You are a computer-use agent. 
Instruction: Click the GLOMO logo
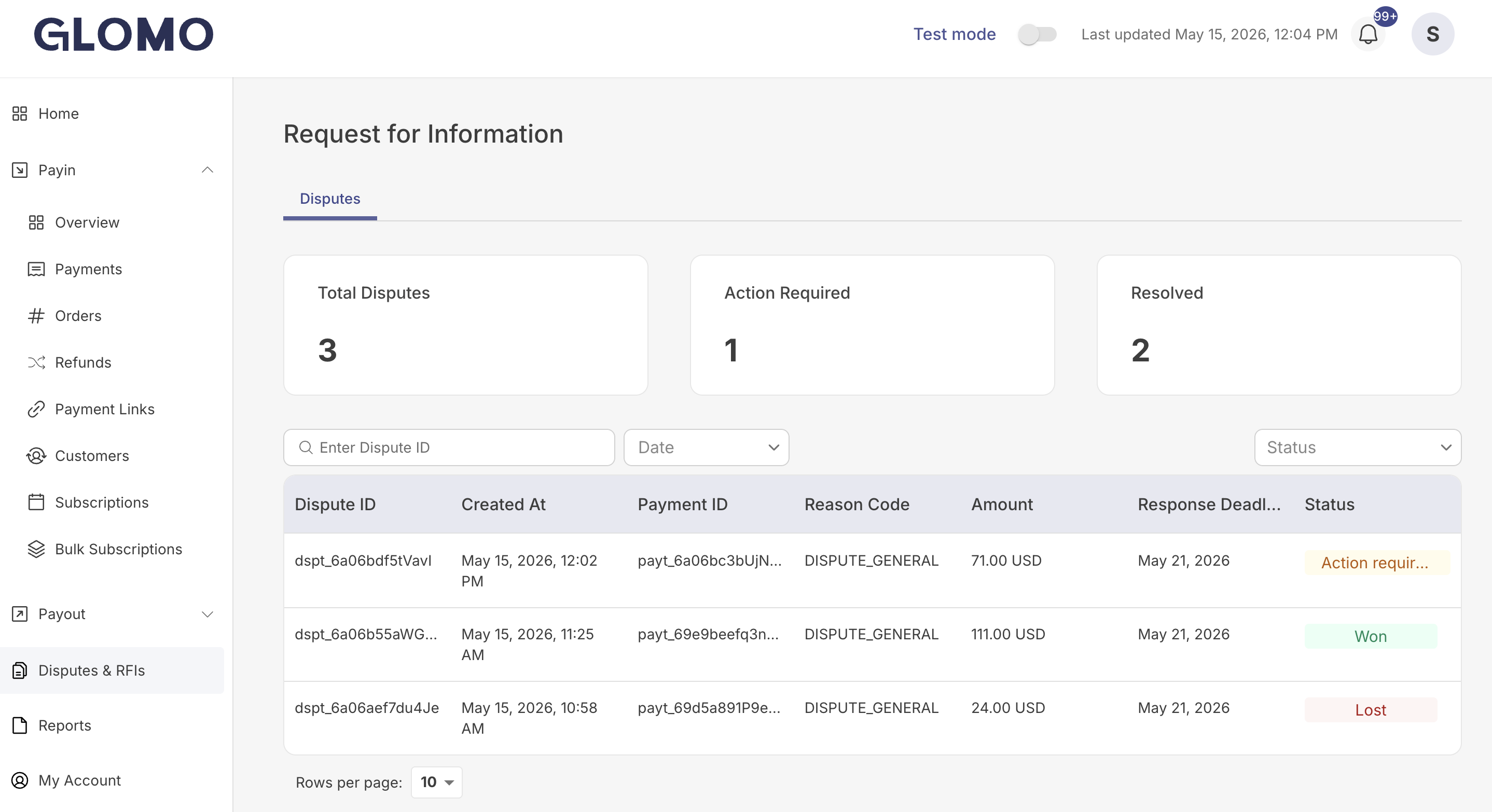pyautogui.click(x=124, y=34)
